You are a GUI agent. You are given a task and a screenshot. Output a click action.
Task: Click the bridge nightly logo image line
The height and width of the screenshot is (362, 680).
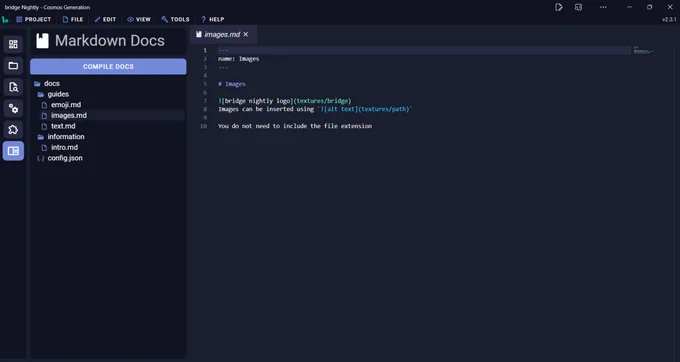coord(284,101)
